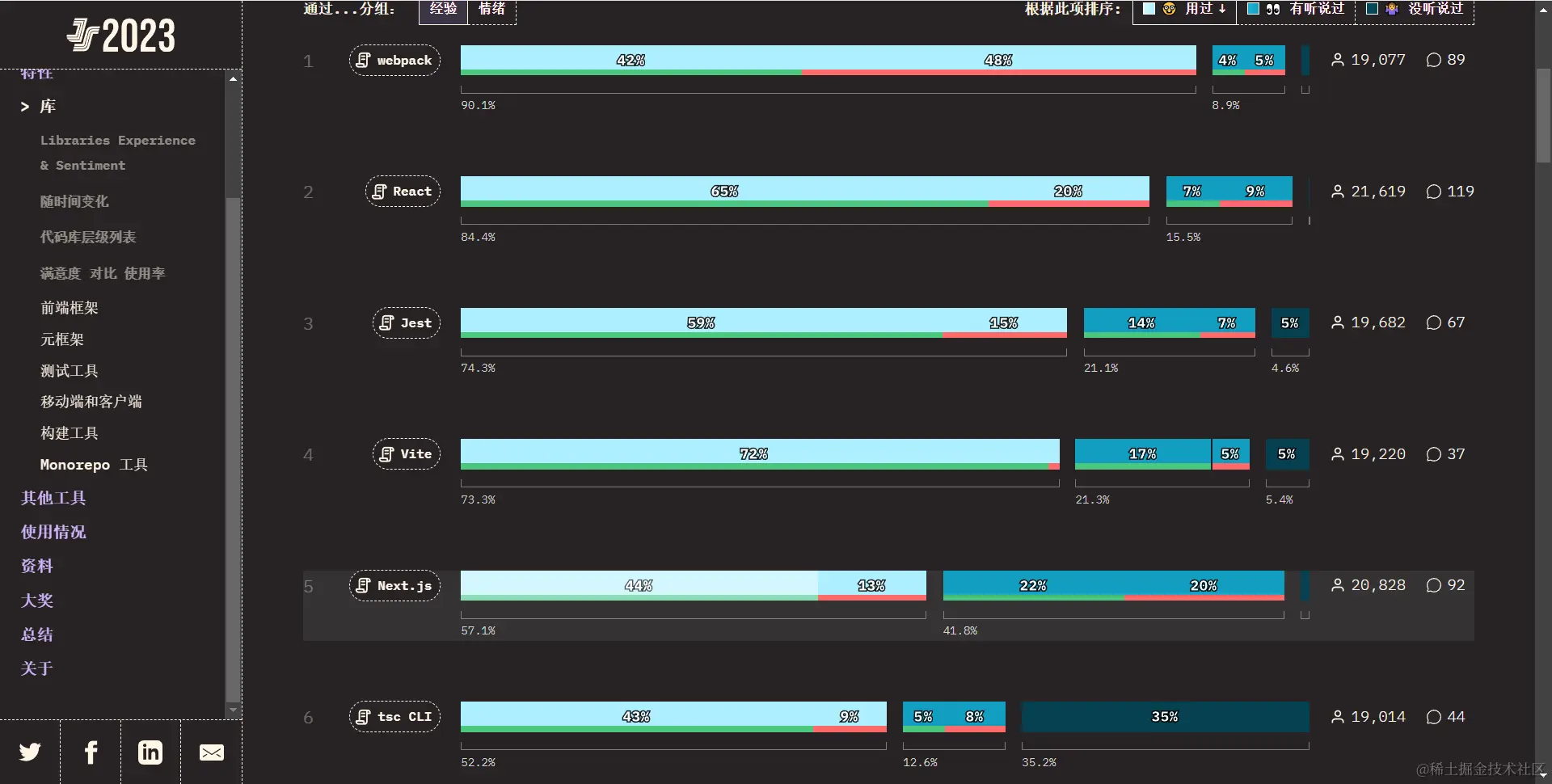The width and height of the screenshot is (1552, 784).
Task: Click the scroll icon in Vite label
Action: click(x=387, y=454)
